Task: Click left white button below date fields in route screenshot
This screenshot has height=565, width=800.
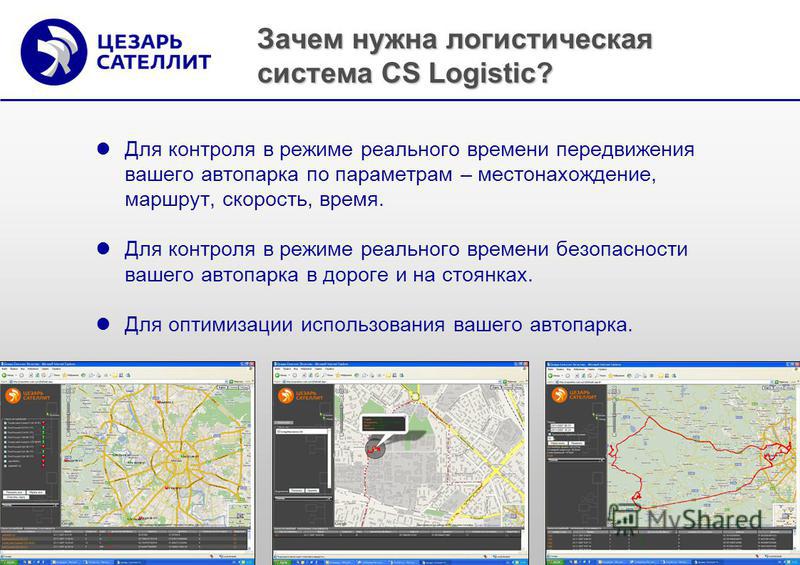Action: [558, 443]
